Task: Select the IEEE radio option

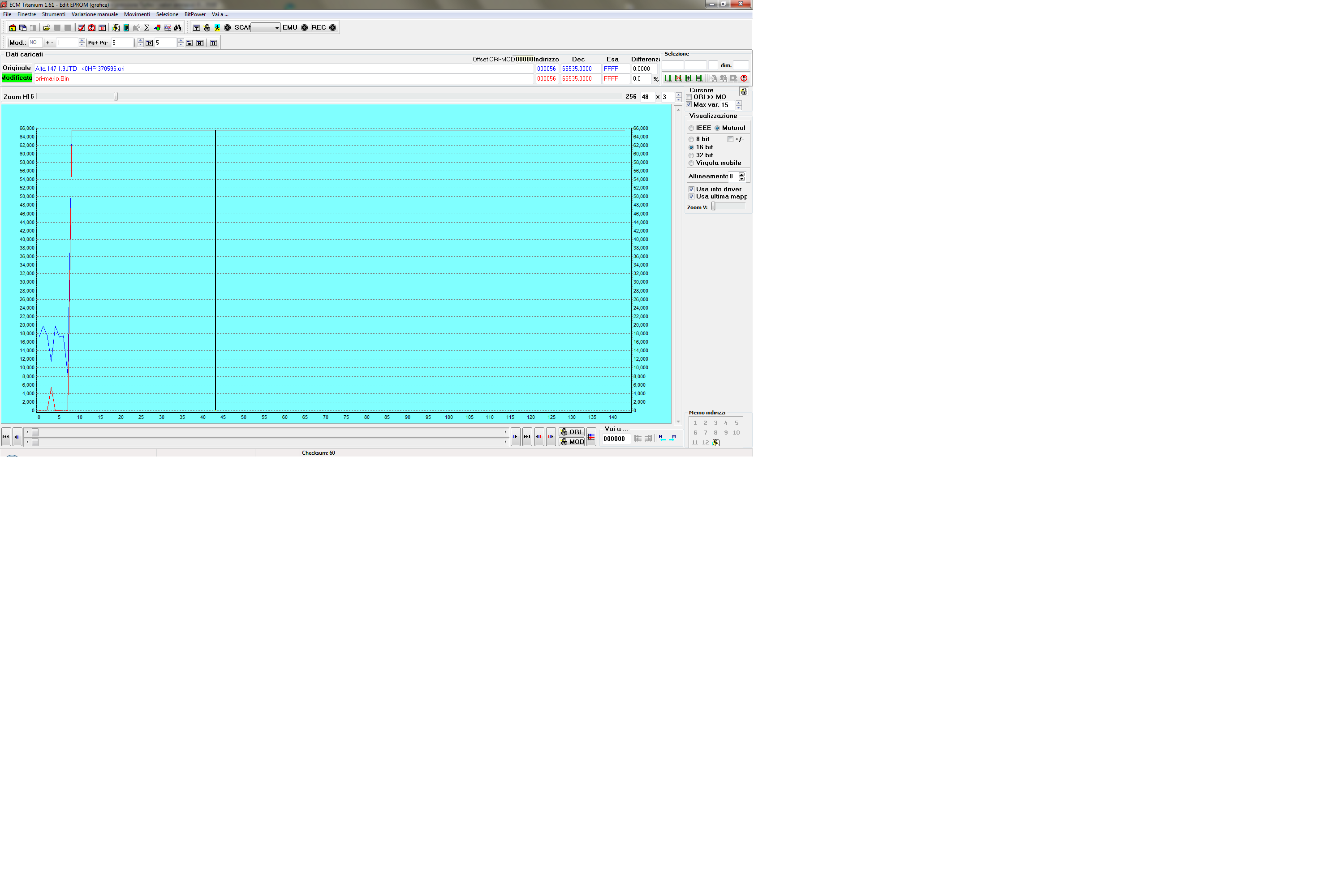Action: coord(691,128)
